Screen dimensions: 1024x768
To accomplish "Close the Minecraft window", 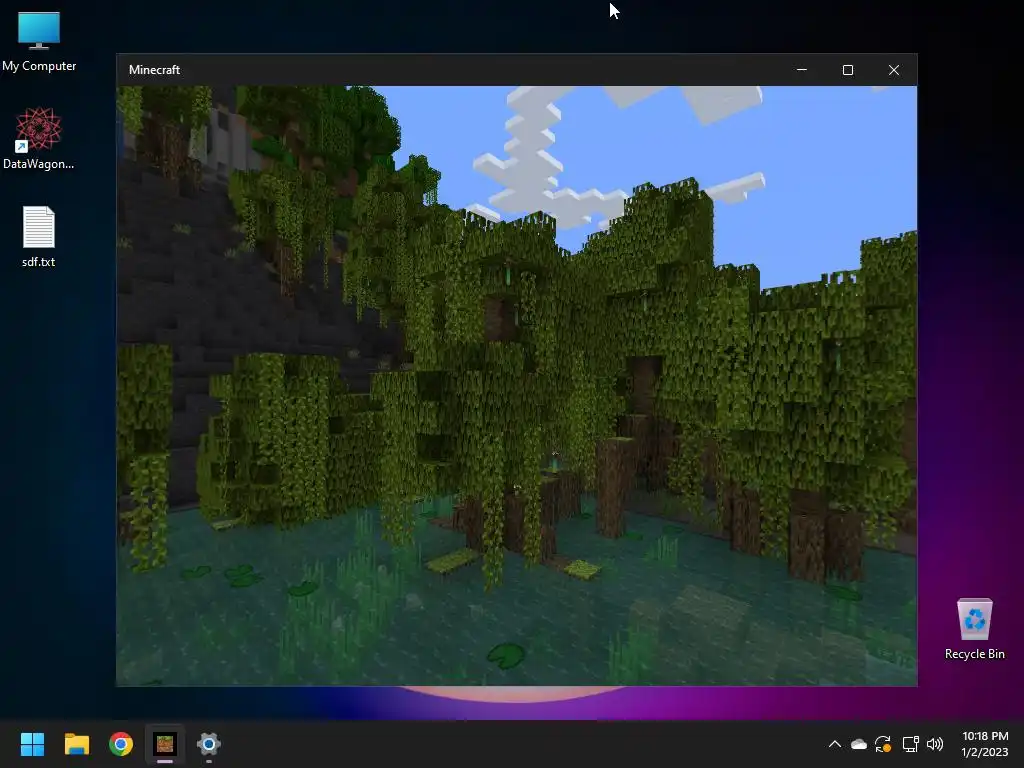I will [894, 70].
